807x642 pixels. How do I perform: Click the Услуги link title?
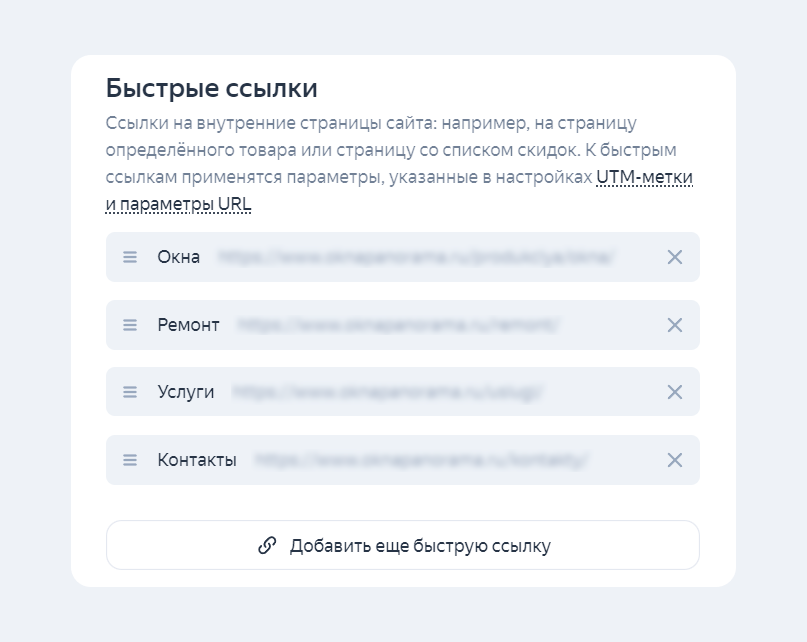coord(186,392)
